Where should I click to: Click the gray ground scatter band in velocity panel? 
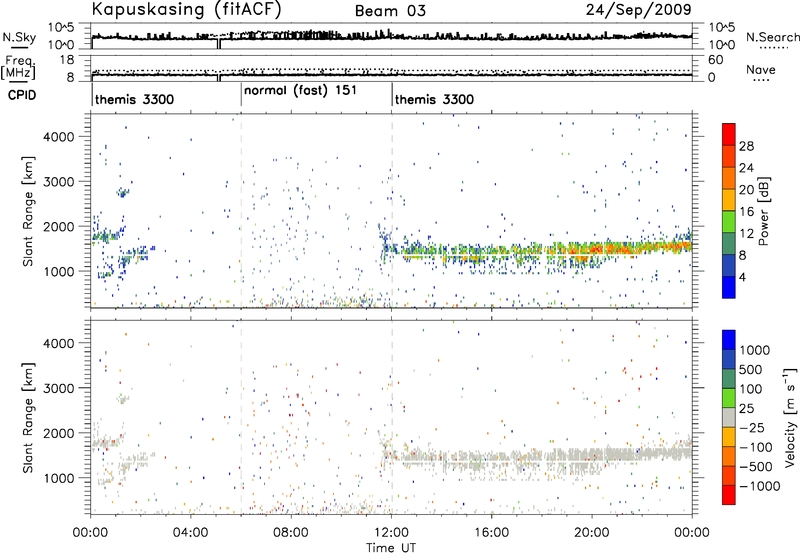tap(546, 458)
